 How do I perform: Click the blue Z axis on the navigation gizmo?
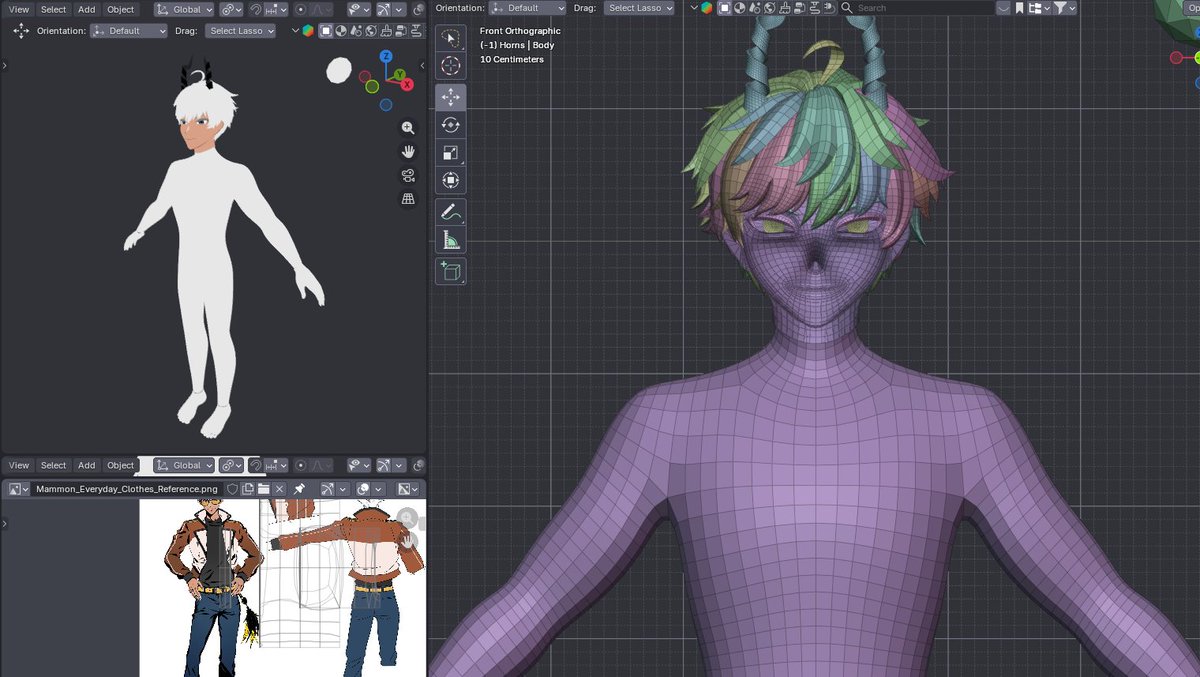386,57
